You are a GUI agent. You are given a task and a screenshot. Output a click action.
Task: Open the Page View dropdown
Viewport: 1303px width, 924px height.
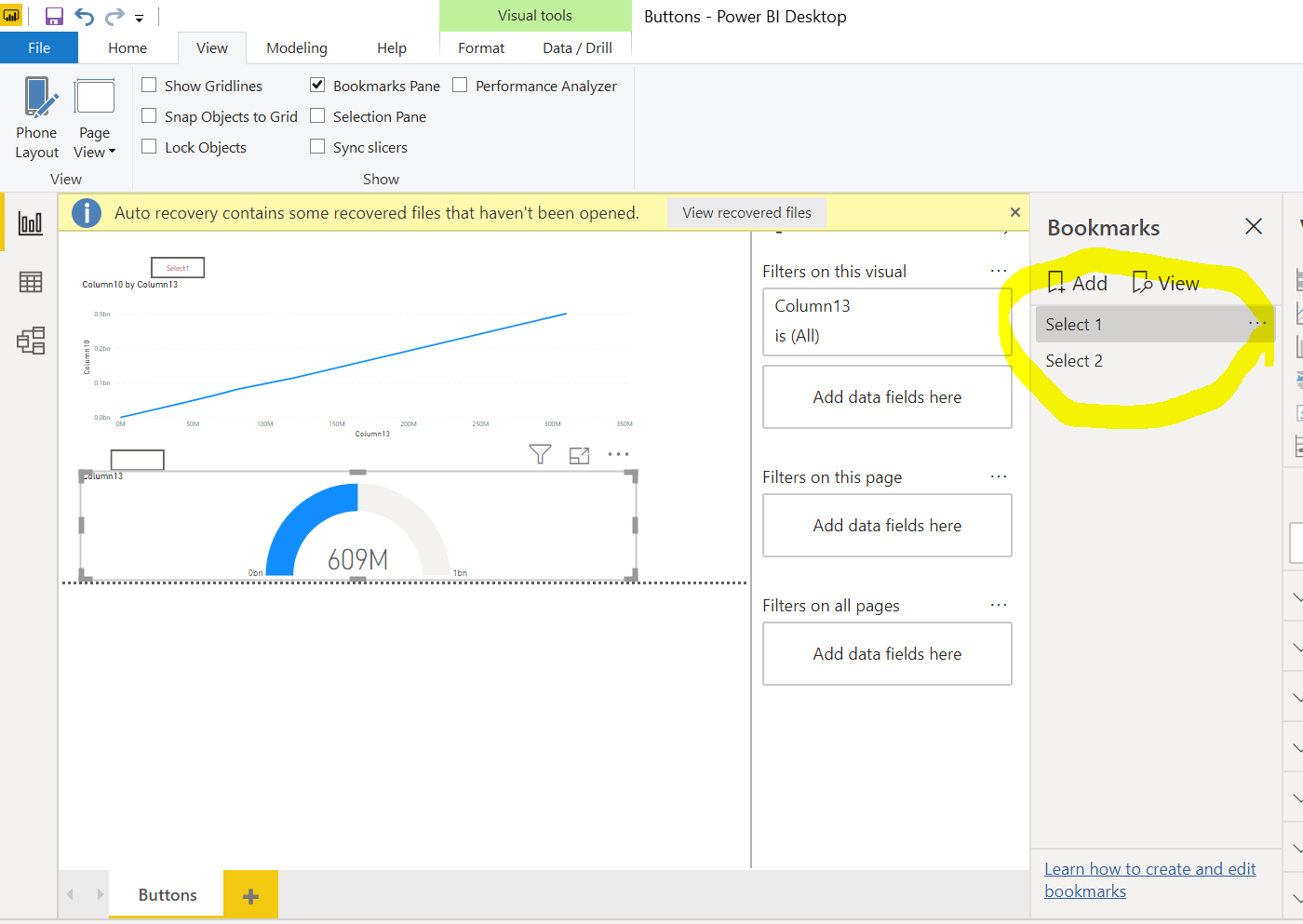pyautogui.click(x=94, y=142)
